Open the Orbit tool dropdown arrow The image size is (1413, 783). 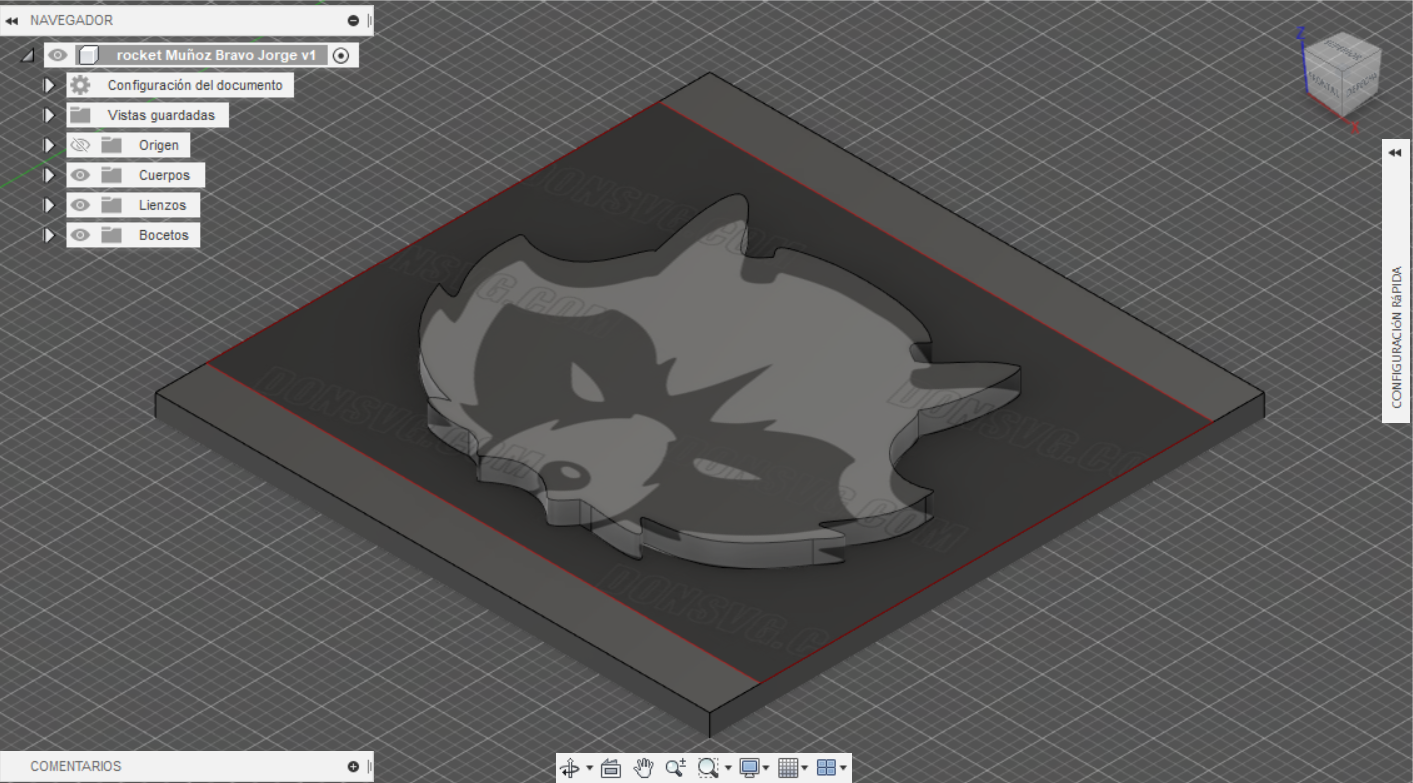coord(589,768)
